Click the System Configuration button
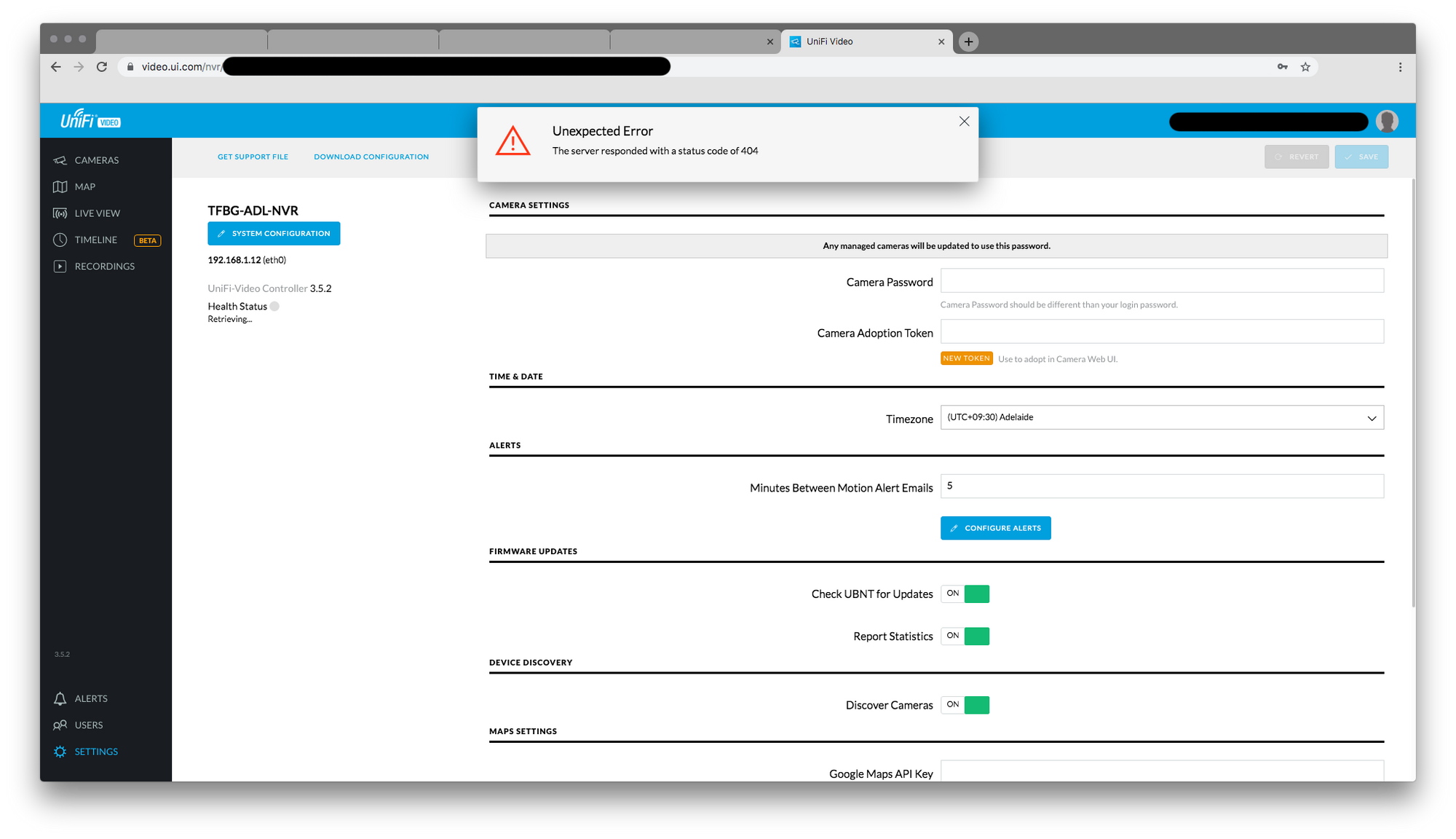The height and width of the screenshot is (839, 1456). pyautogui.click(x=274, y=234)
